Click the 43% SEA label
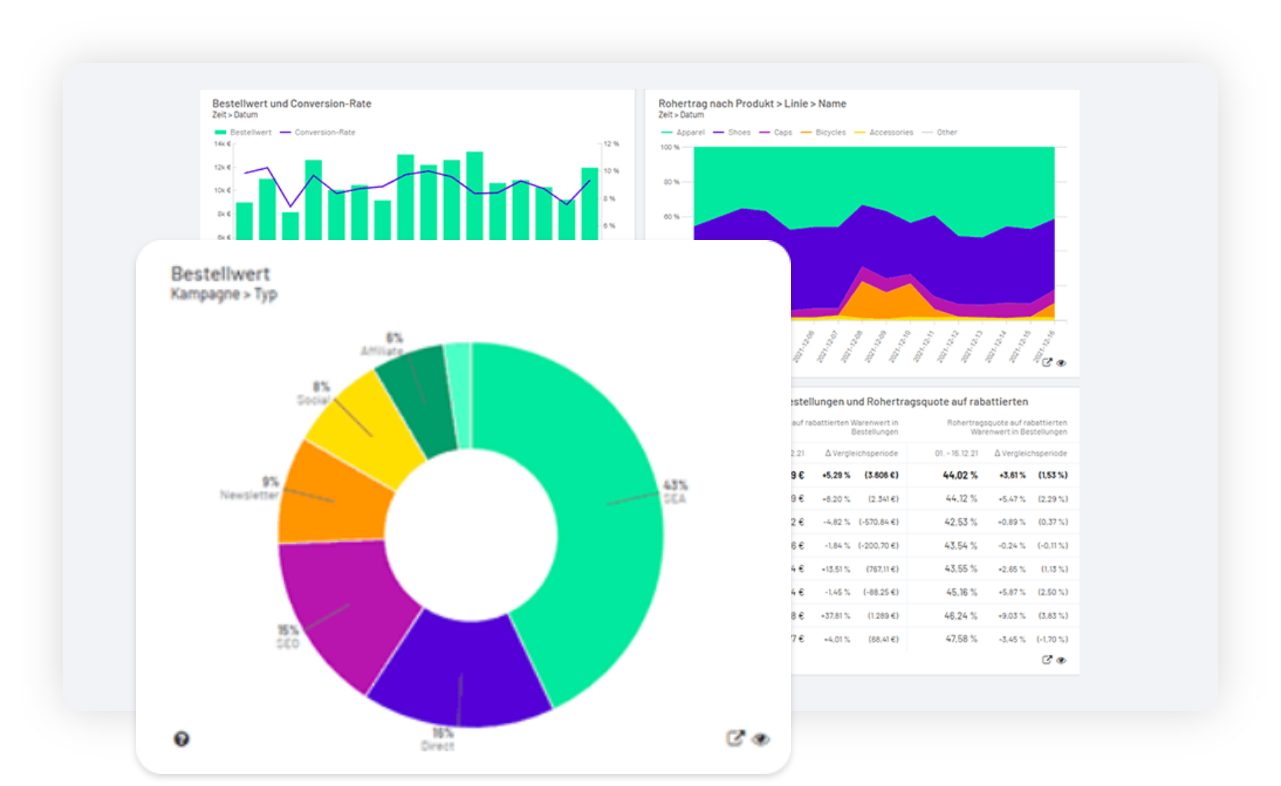Image resolution: width=1281 pixels, height=786 pixels. [675, 491]
